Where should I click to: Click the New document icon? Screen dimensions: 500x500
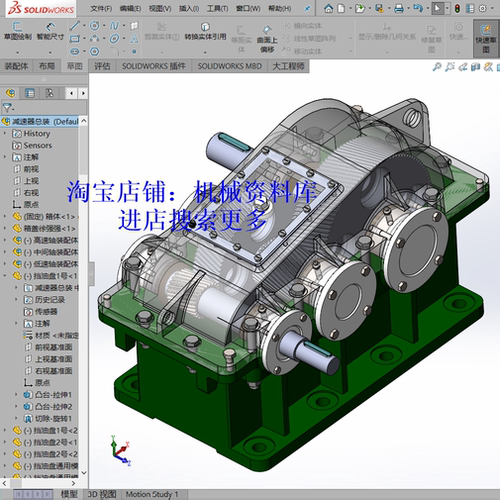[341, 8]
